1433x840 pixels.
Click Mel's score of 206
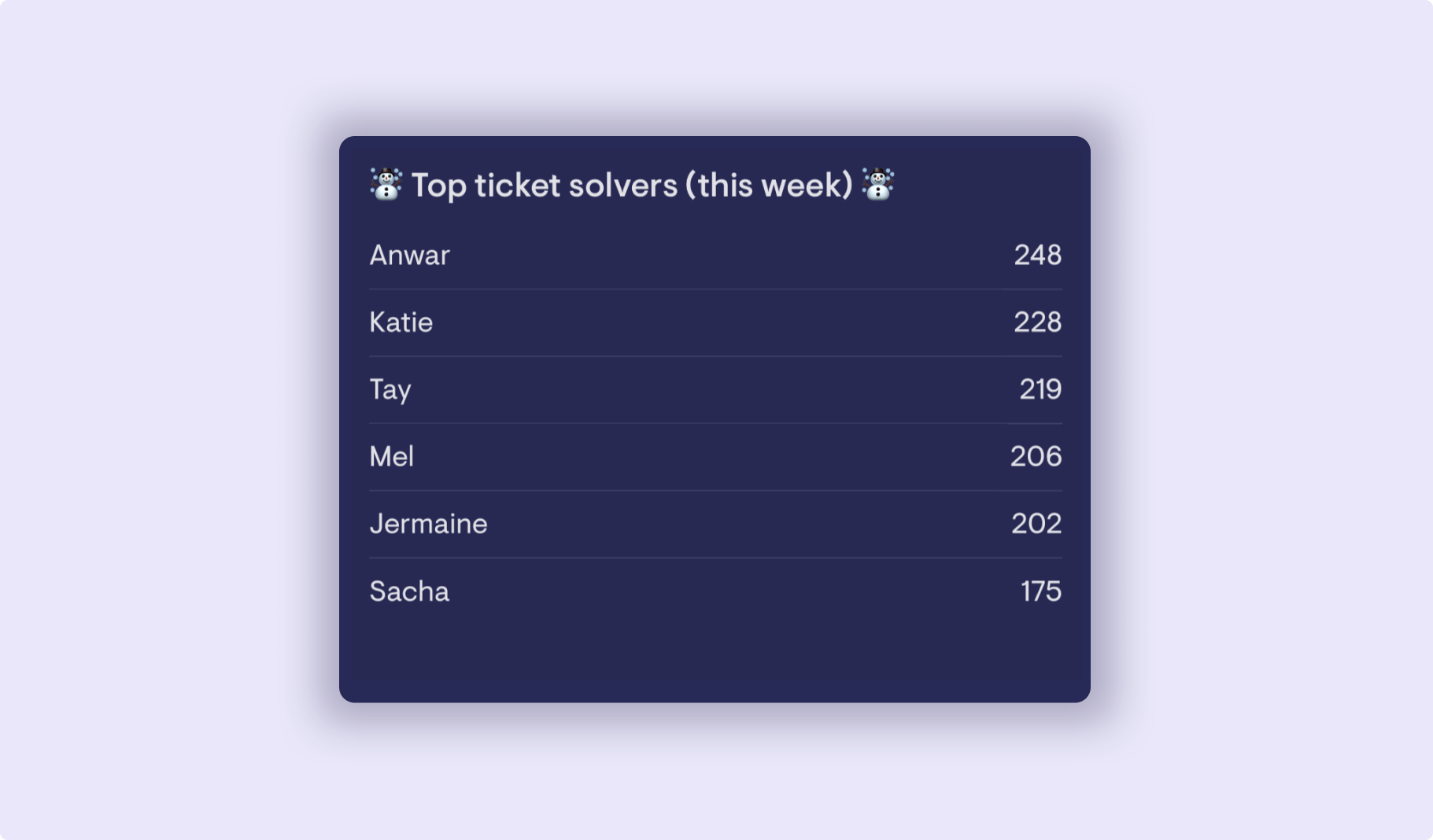pyautogui.click(x=1036, y=456)
